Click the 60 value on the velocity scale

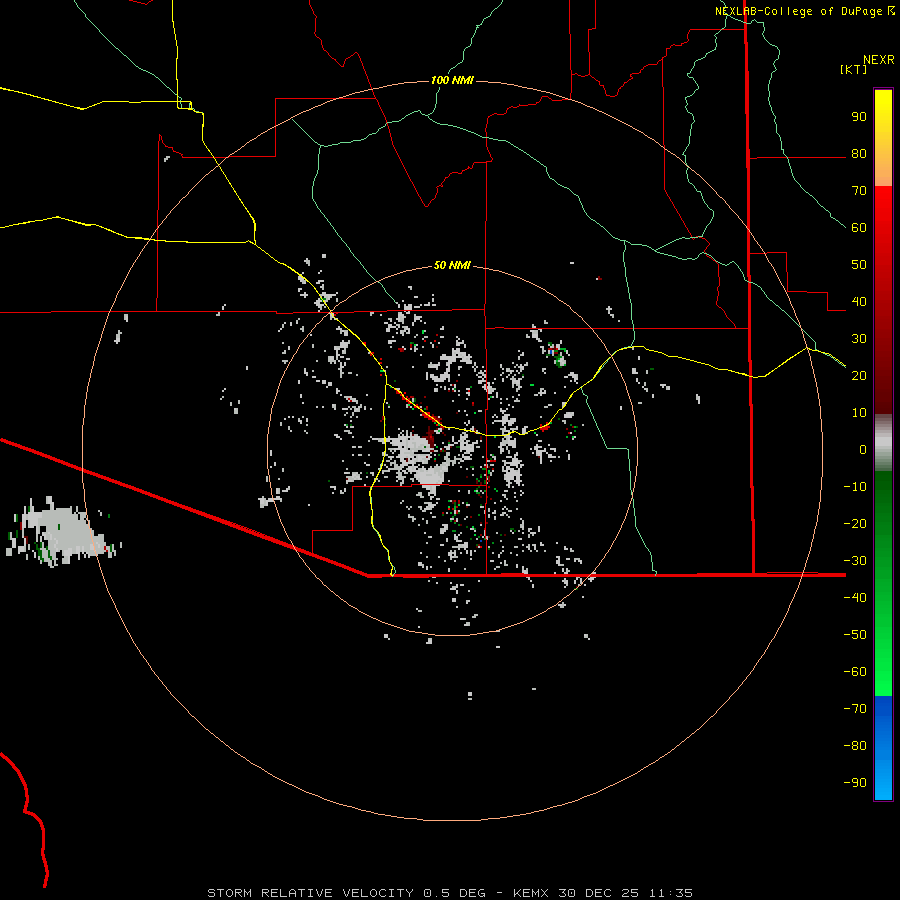pyautogui.click(x=859, y=228)
